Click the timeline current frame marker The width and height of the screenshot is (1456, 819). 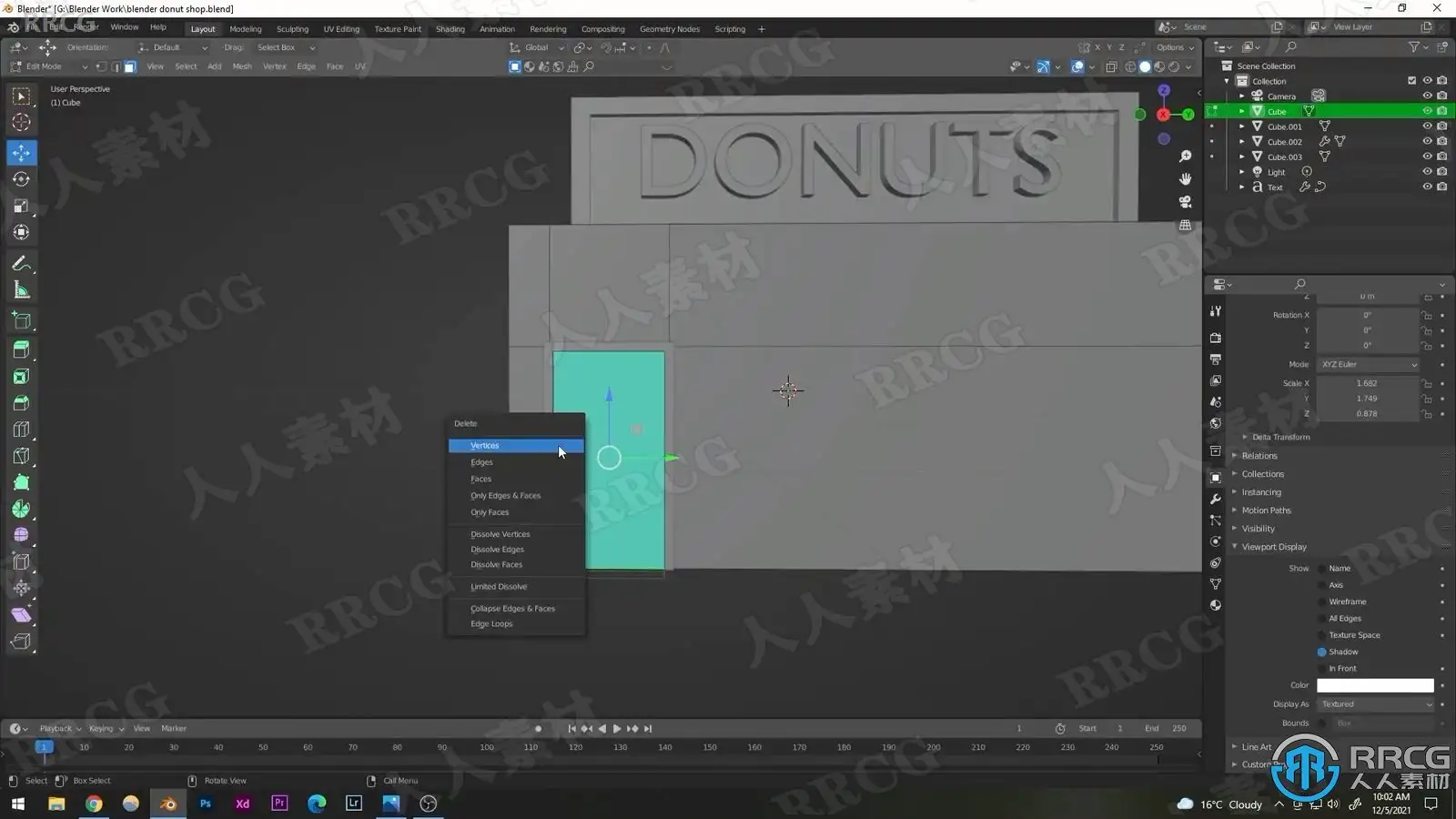point(43,747)
